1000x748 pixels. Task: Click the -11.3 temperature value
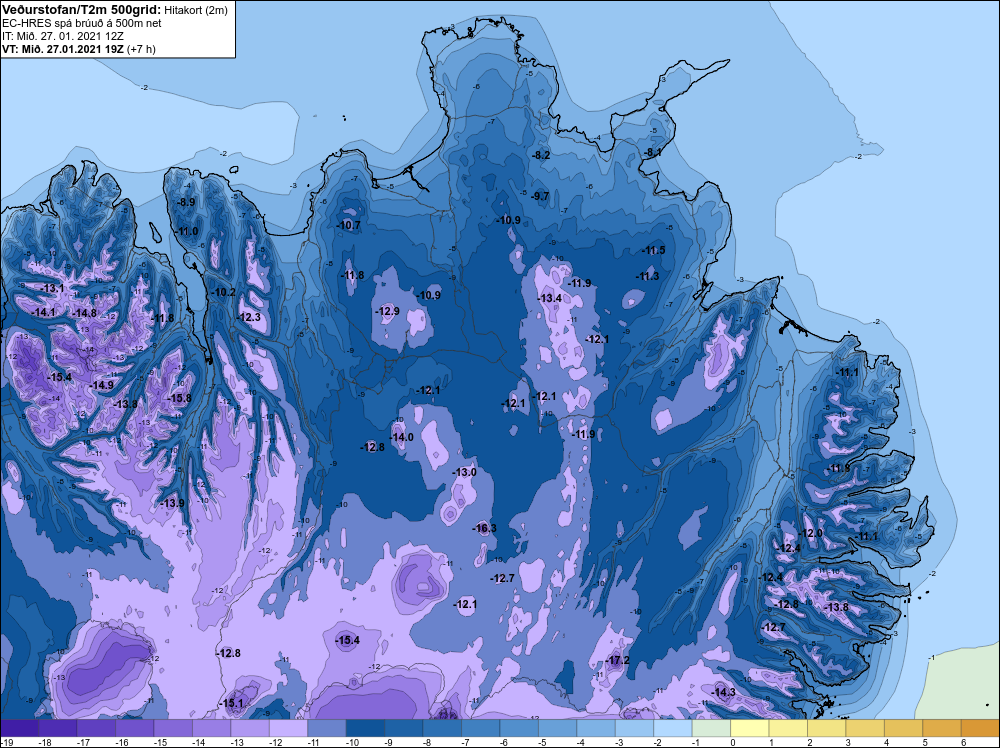point(648,276)
